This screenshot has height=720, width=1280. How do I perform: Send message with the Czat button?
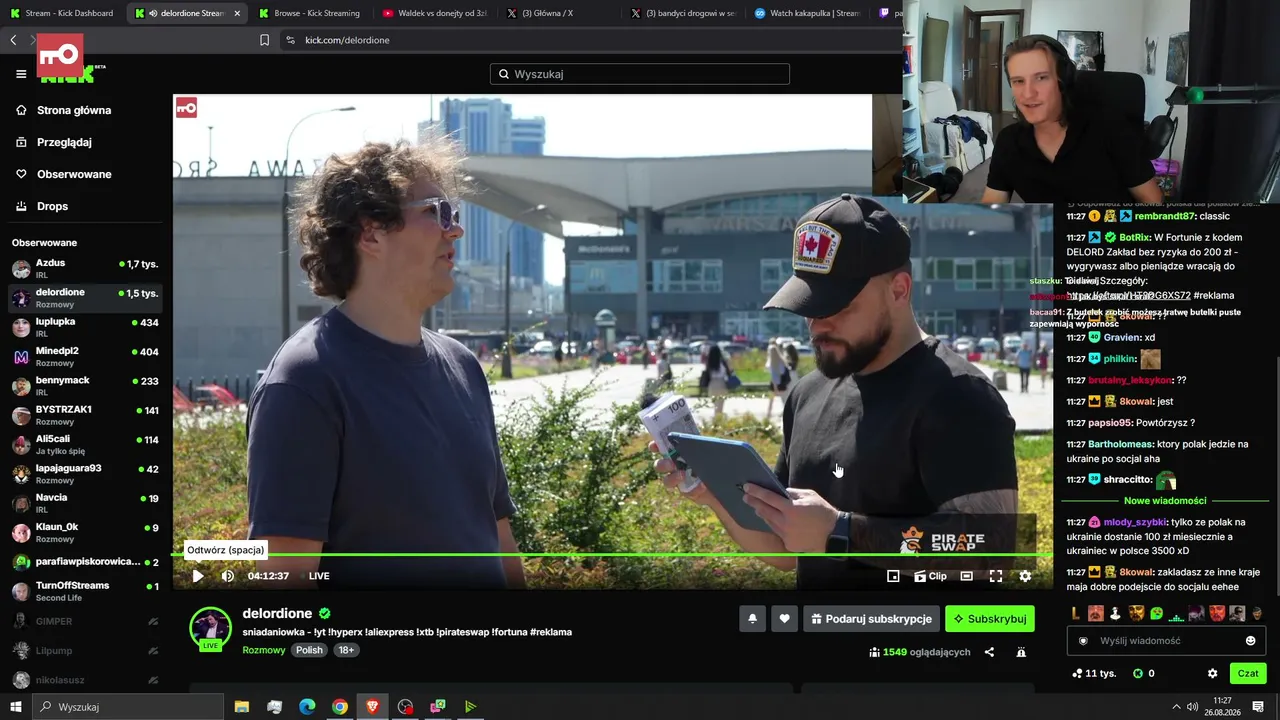(x=1248, y=674)
